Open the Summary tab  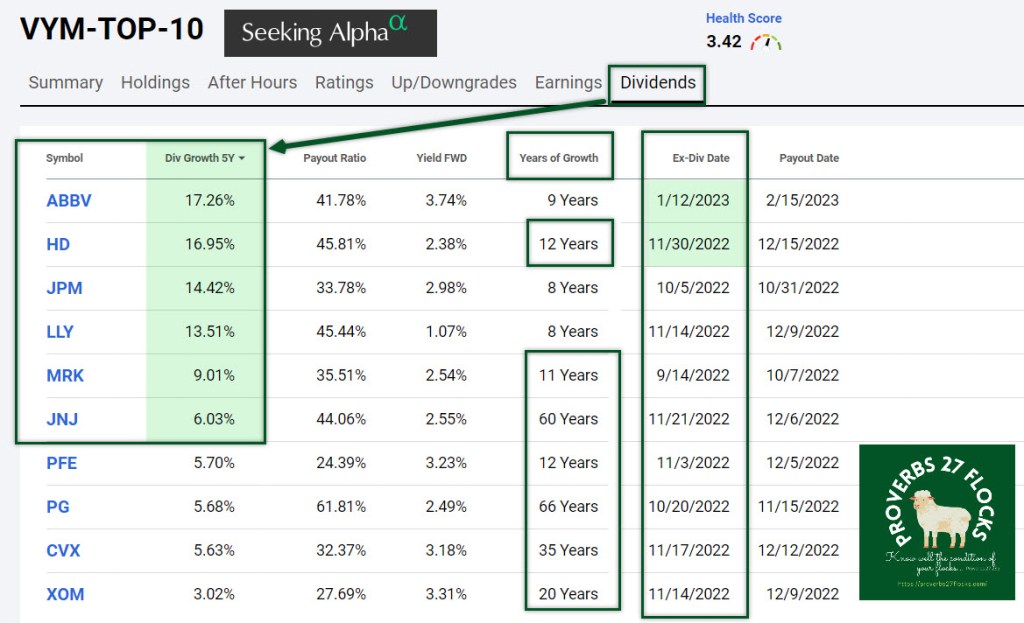[65, 83]
